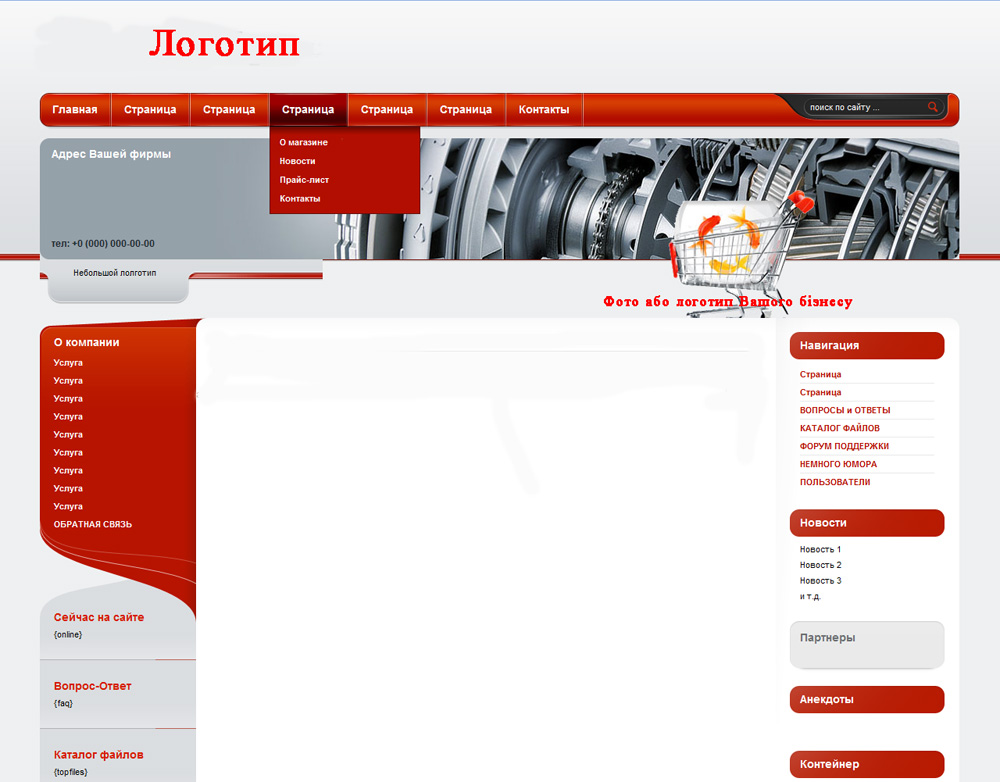Click the Контейнер block header

(867, 764)
